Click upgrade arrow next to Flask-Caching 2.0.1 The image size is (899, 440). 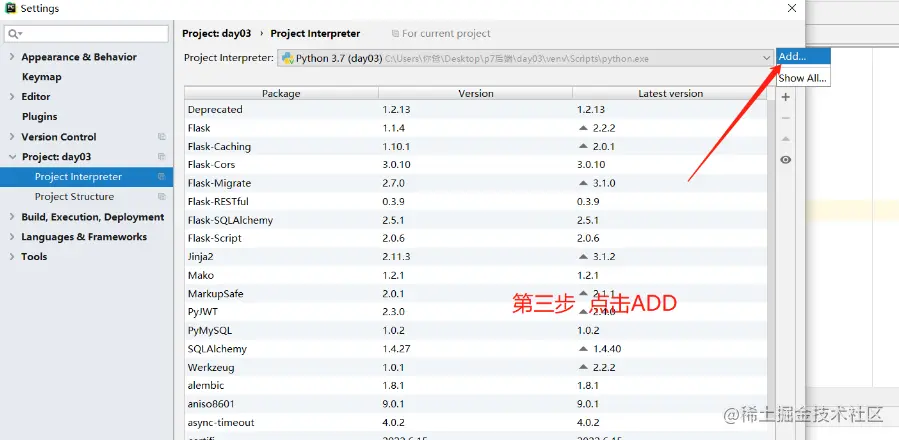point(583,146)
